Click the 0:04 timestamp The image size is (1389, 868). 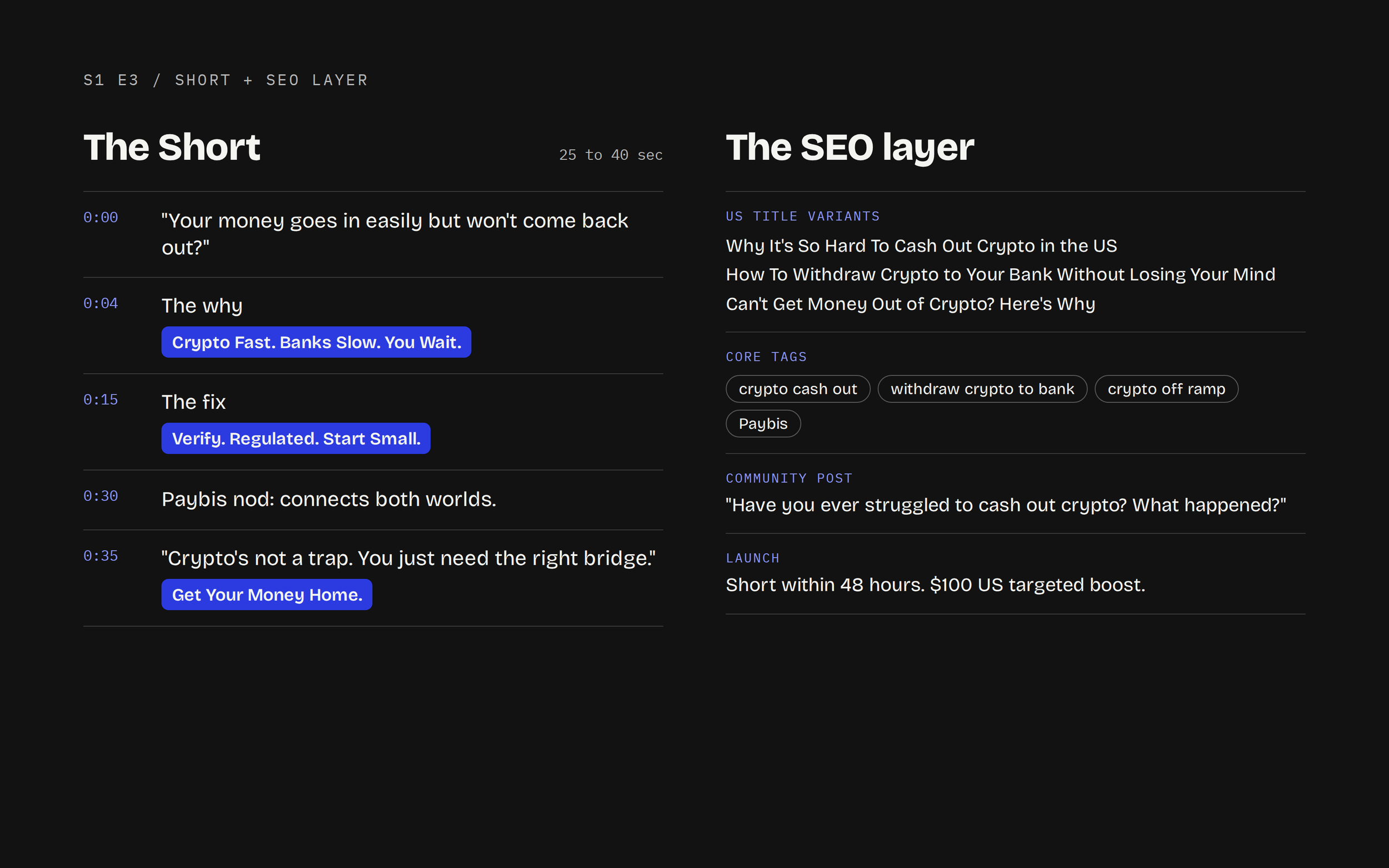coord(101,304)
